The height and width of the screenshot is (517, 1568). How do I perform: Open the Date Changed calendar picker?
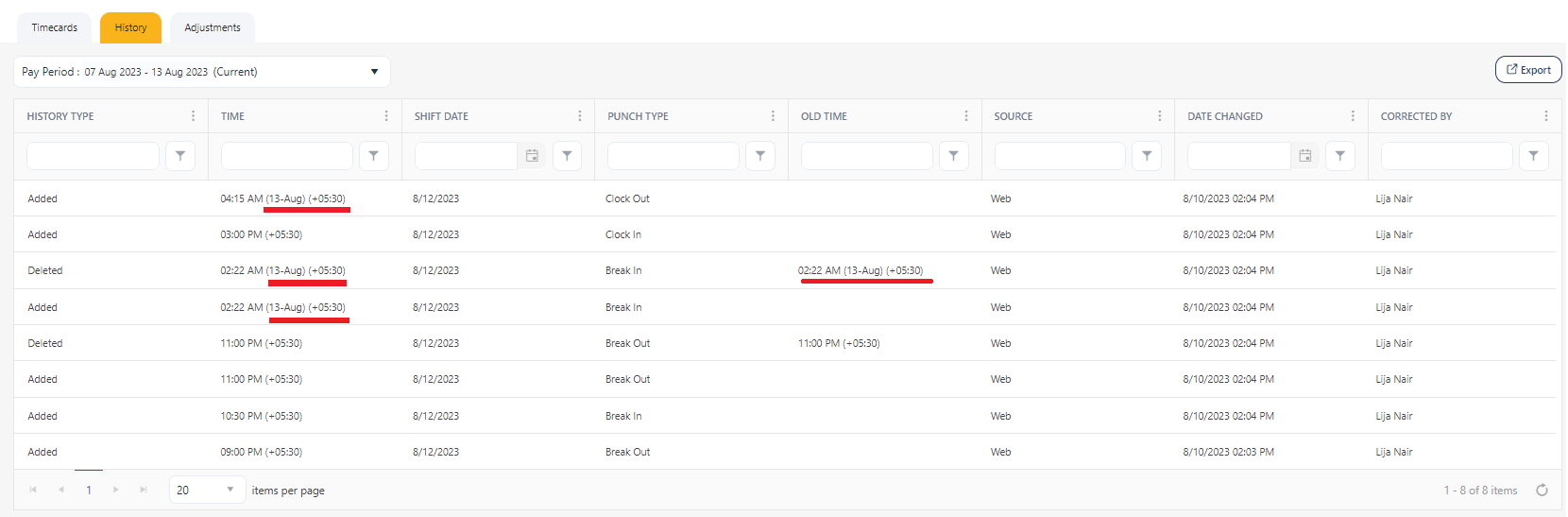(1305, 156)
